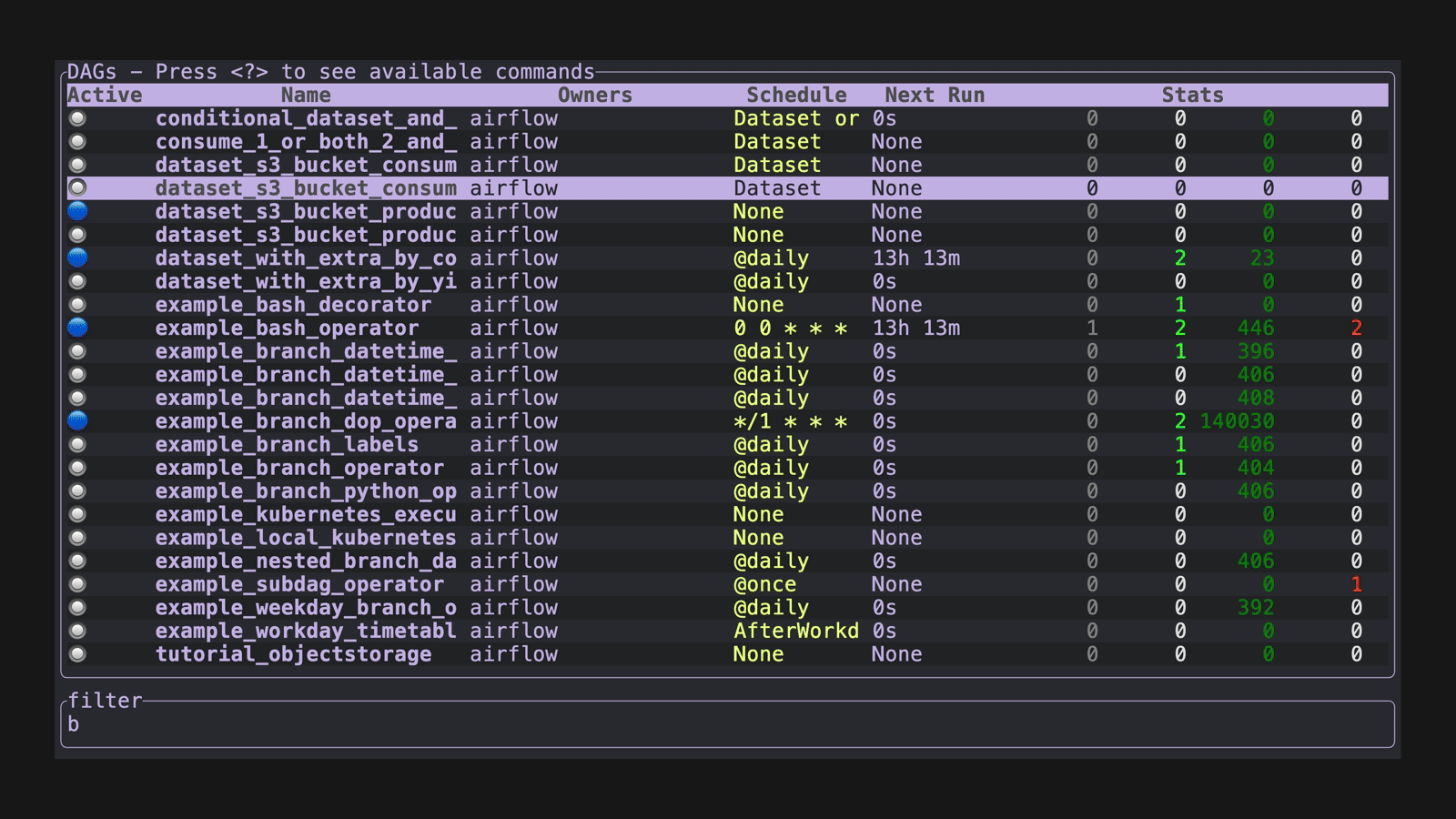Viewport: 1456px width, 819px height.
Task: Click the Owners column header
Action: (593, 94)
